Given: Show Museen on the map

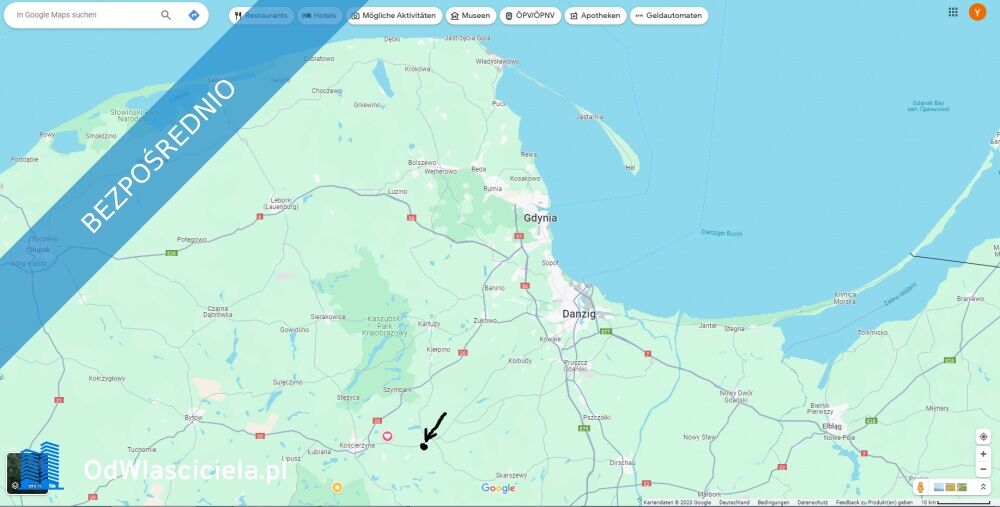Looking at the screenshot, I should (471, 15).
